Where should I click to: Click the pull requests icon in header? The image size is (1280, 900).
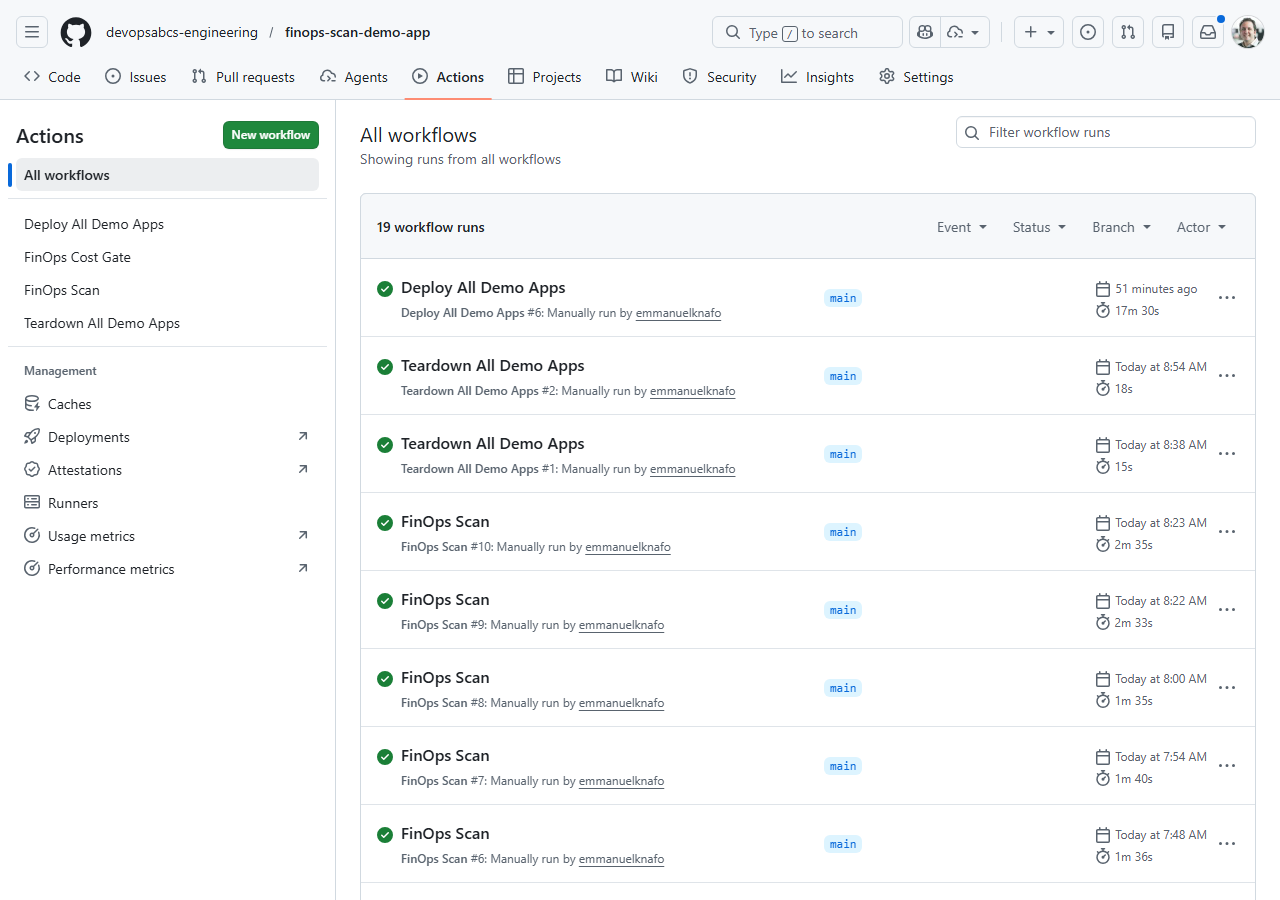tap(1127, 31)
